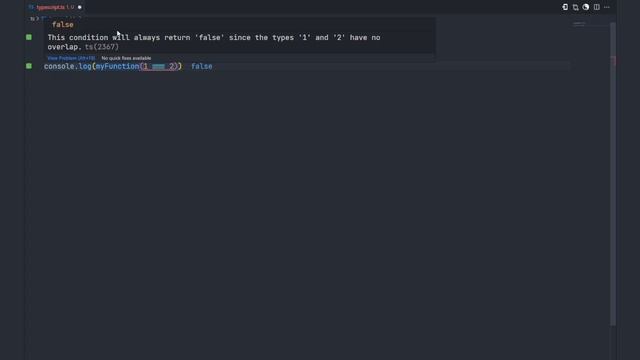
Task: Click the View Problem link in hover popup
Action: point(71,58)
